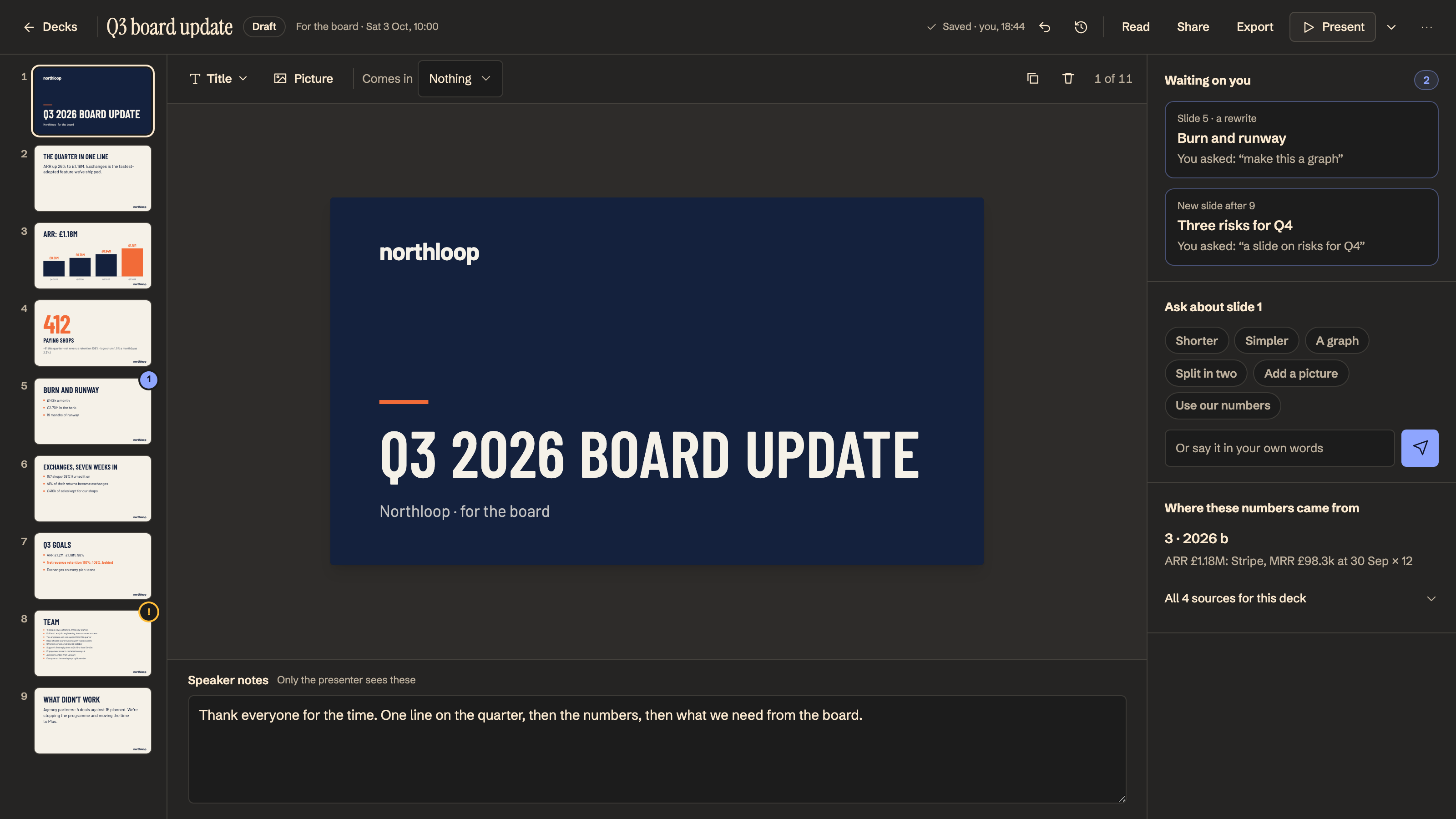This screenshot has height=819, width=1456.
Task: Switch to Read mode
Action: (x=1136, y=26)
